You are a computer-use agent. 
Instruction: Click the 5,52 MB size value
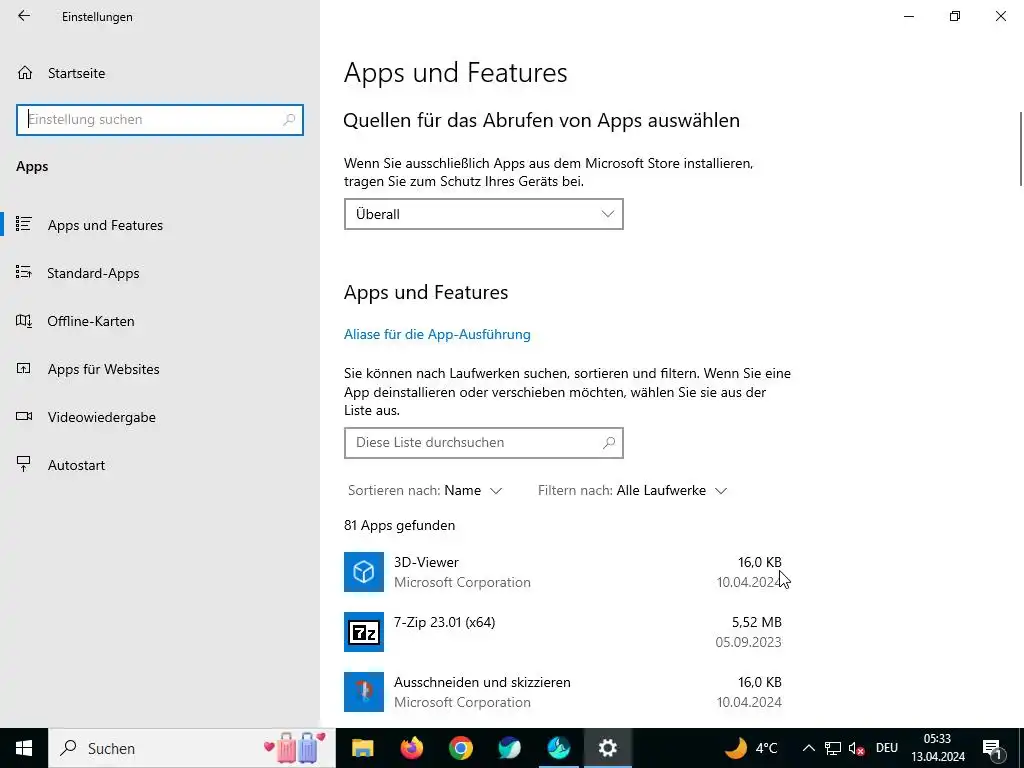point(756,622)
